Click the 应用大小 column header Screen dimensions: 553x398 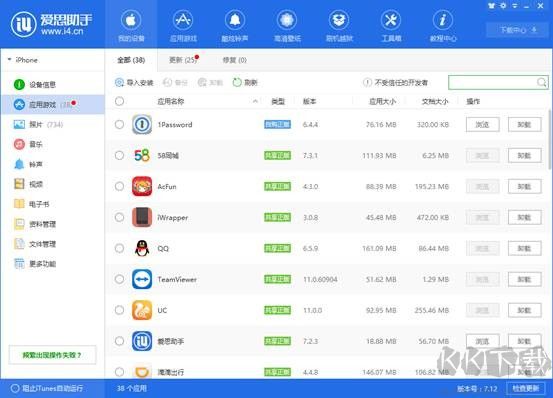pos(382,102)
